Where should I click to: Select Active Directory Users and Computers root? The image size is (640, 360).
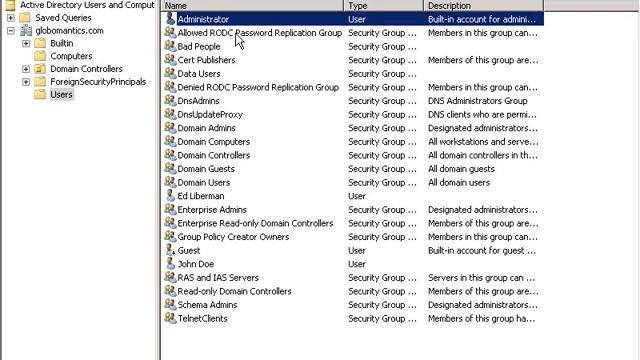[87, 5]
